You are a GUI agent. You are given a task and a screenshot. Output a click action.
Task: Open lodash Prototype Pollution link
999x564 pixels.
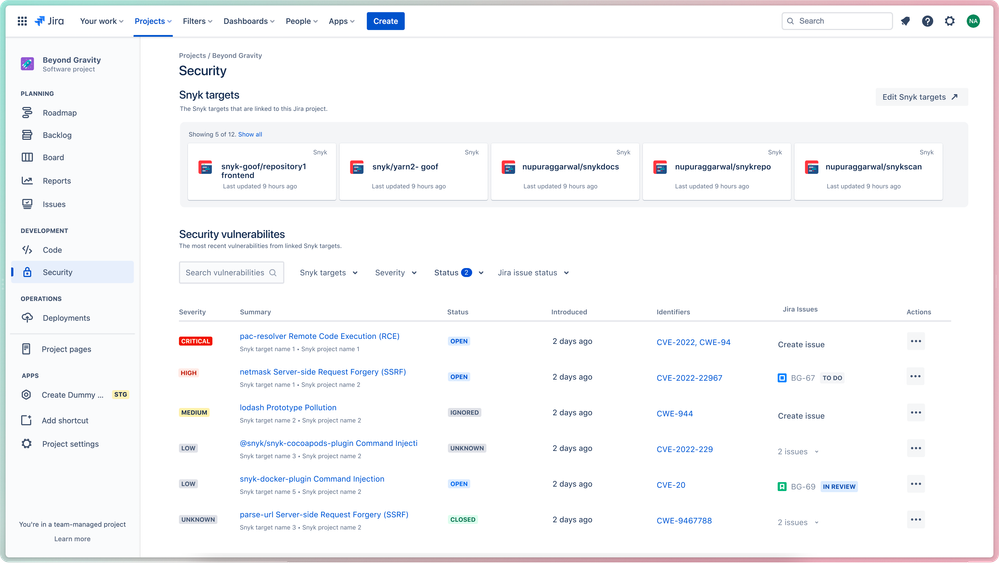pos(288,408)
